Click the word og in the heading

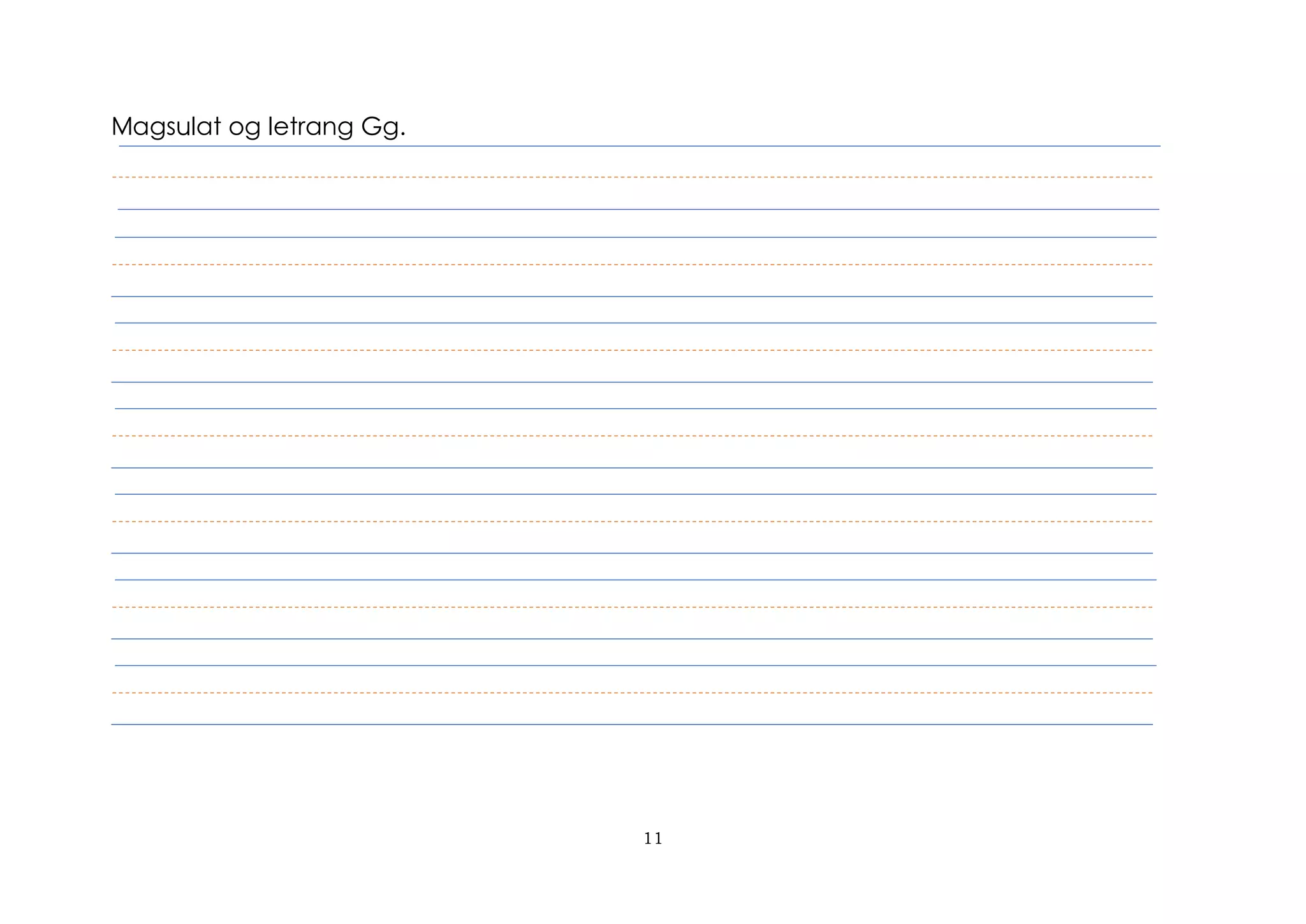click(x=244, y=128)
